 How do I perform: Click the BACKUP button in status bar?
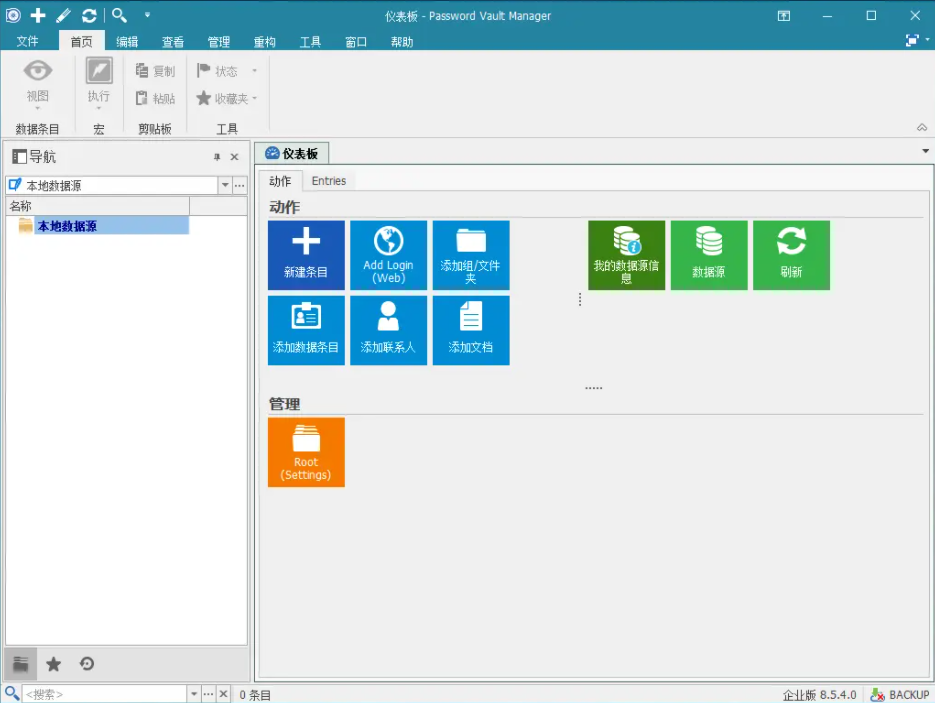coord(900,694)
